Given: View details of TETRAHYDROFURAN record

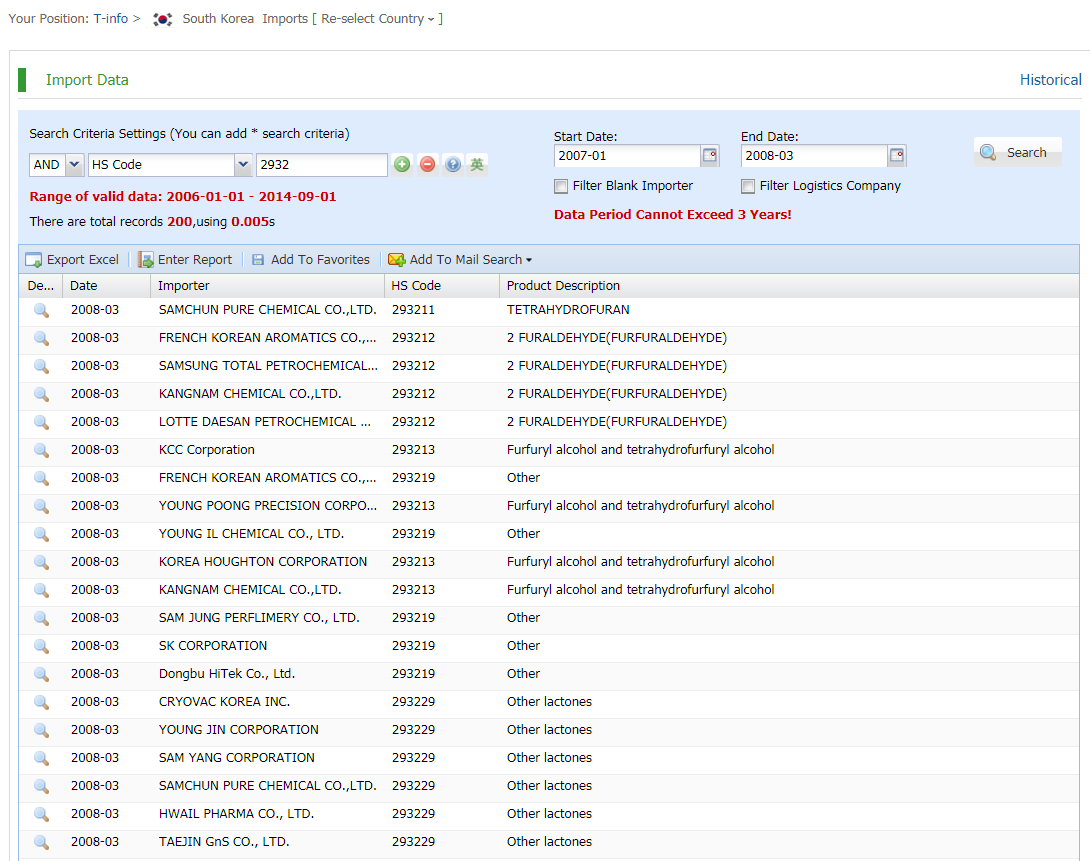Looking at the screenshot, I should click(x=41, y=310).
